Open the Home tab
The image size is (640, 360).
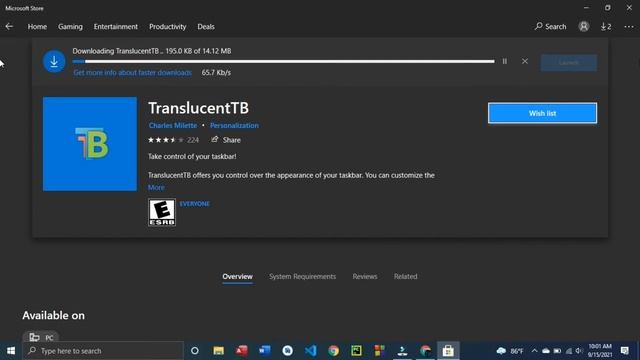coord(37,27)
